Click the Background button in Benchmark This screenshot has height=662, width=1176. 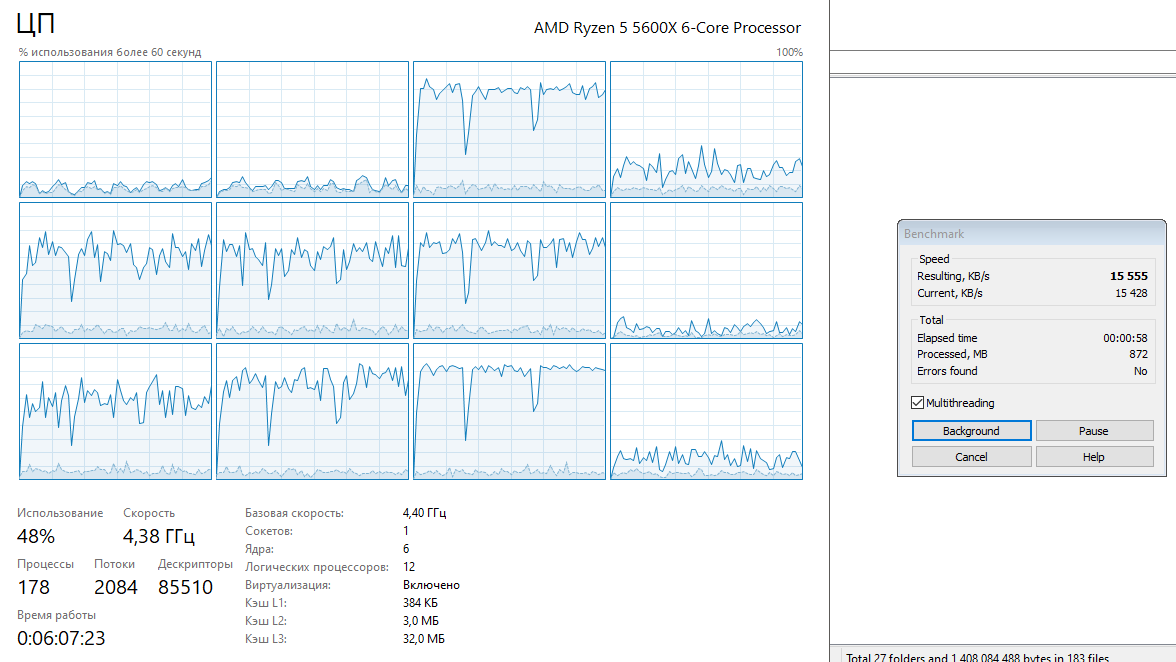click(x=971, y=430)
